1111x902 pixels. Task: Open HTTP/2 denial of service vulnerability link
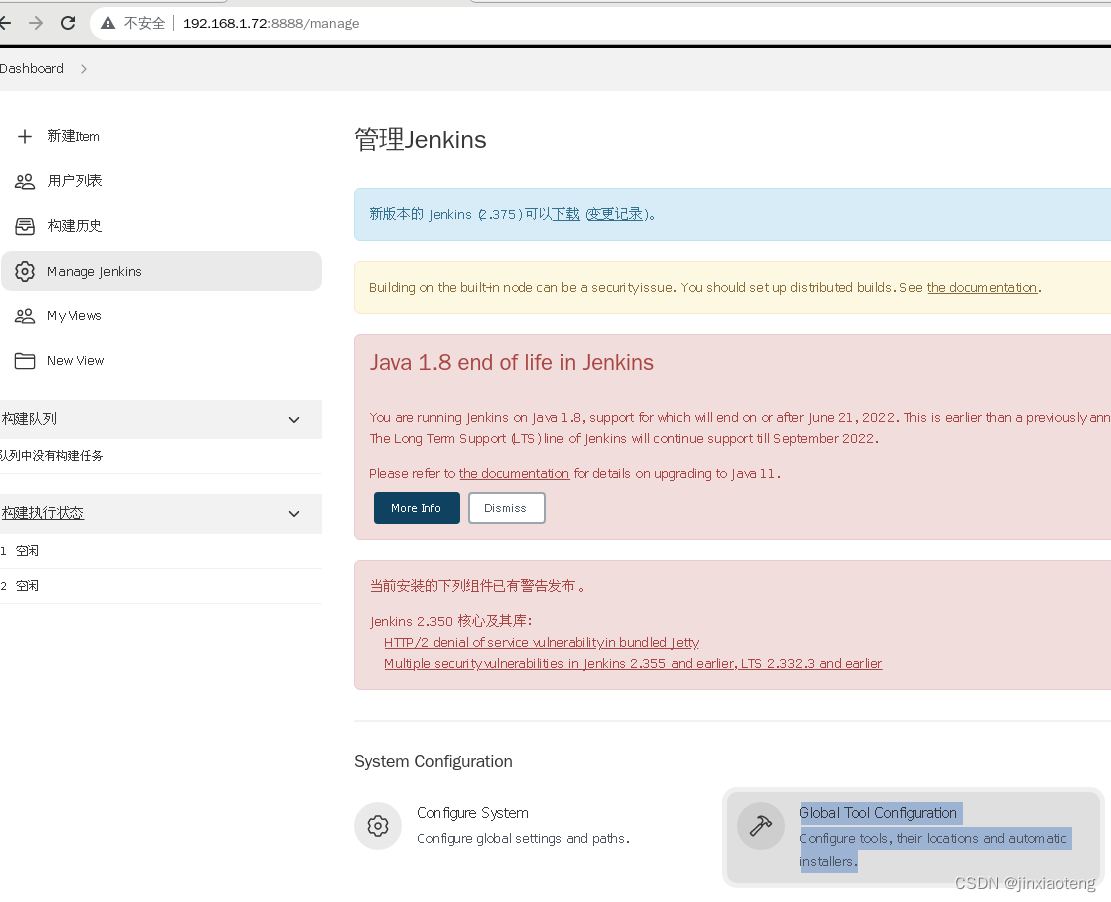tap(541, 643)
